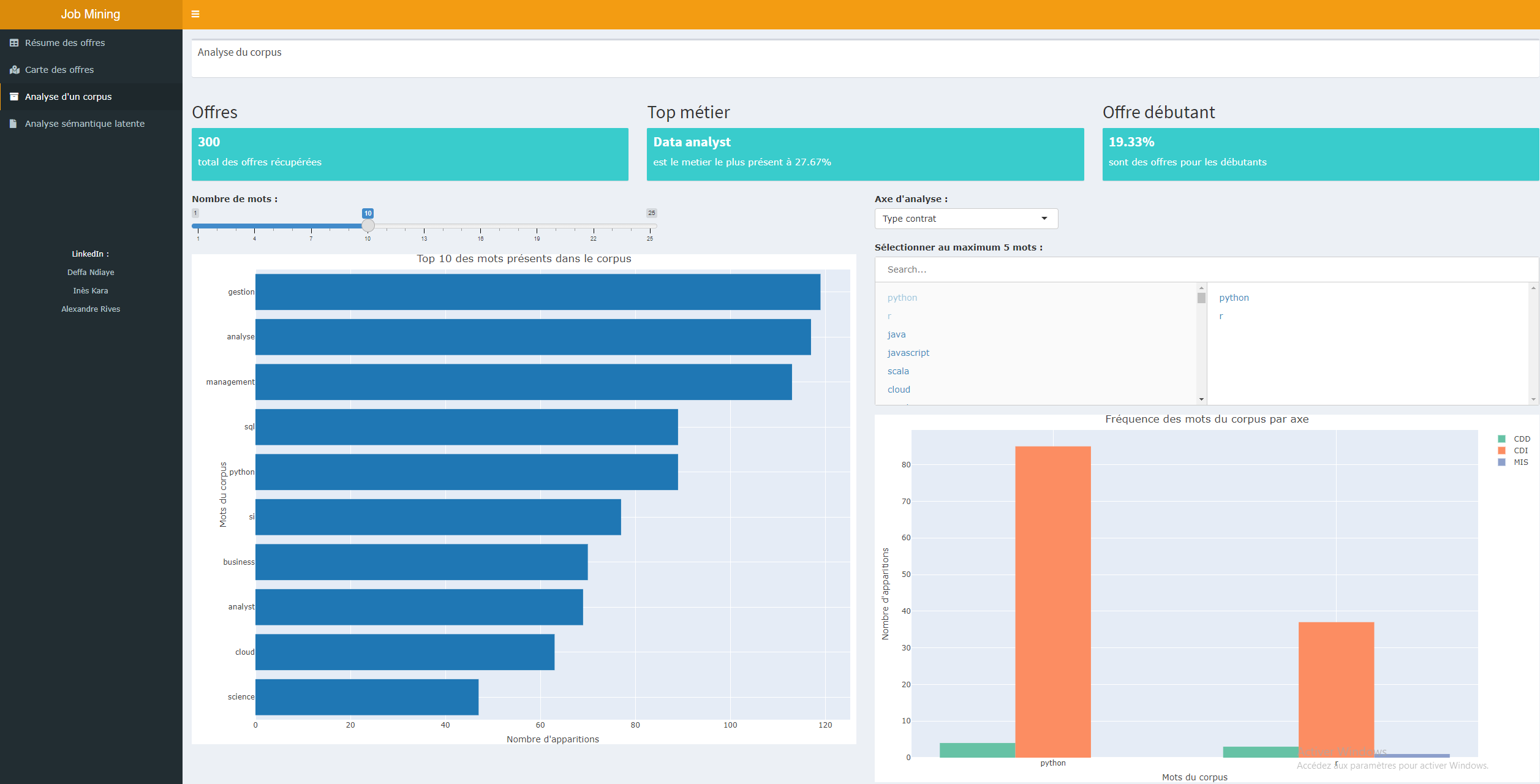Screen dimensions: 1540x784
Task: Go to Analyse sémantique latente
Action: click(91, 124)
